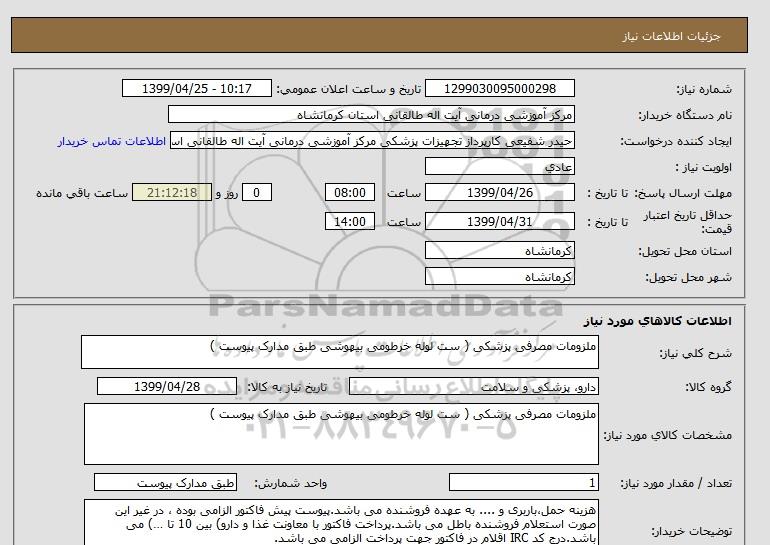Select the label تاریخ نیاز به کالا
This screenshot has height=545, width=770.
(286, 387)
